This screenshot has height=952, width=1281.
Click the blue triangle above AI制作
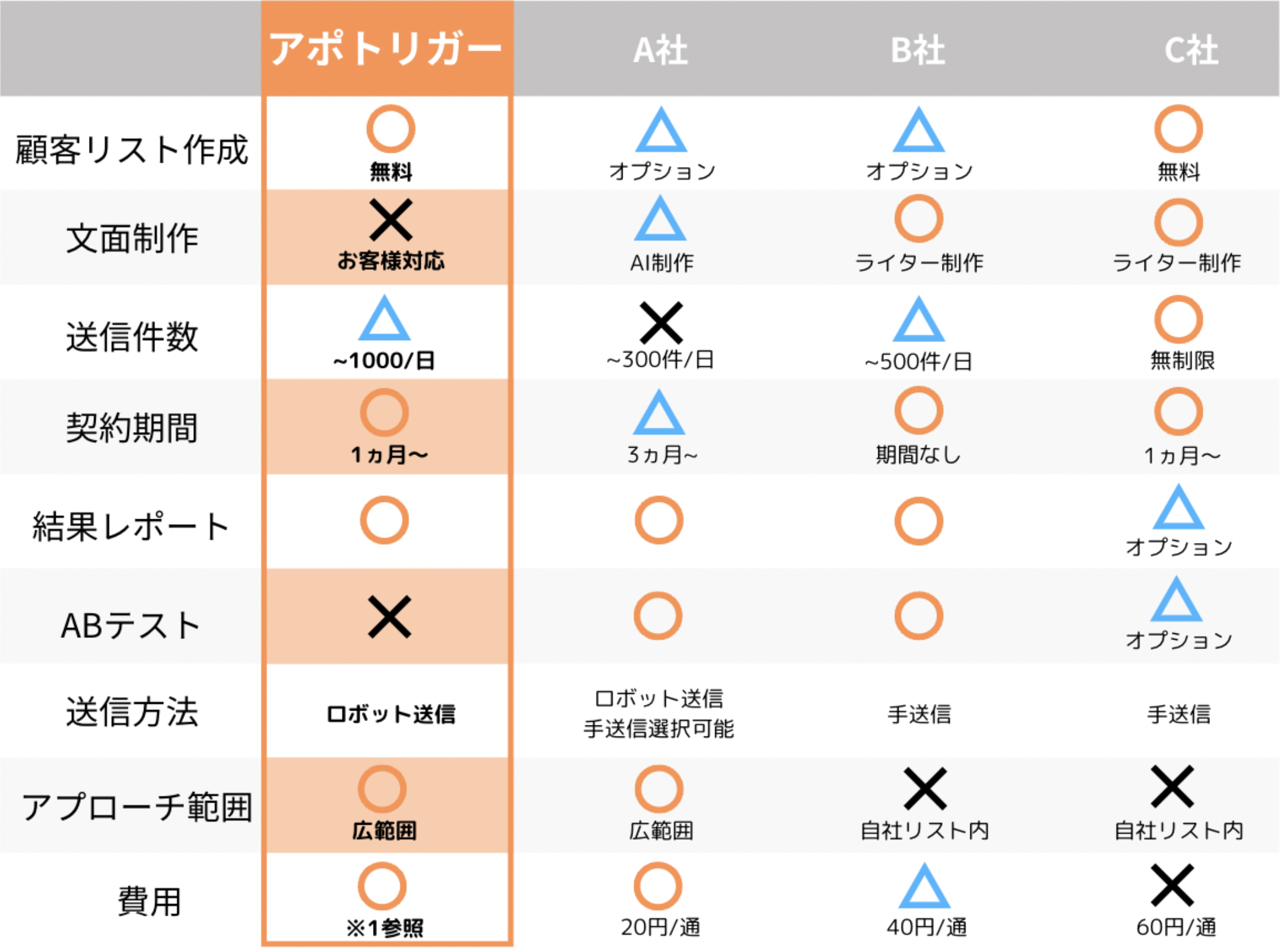pos(660,220)
